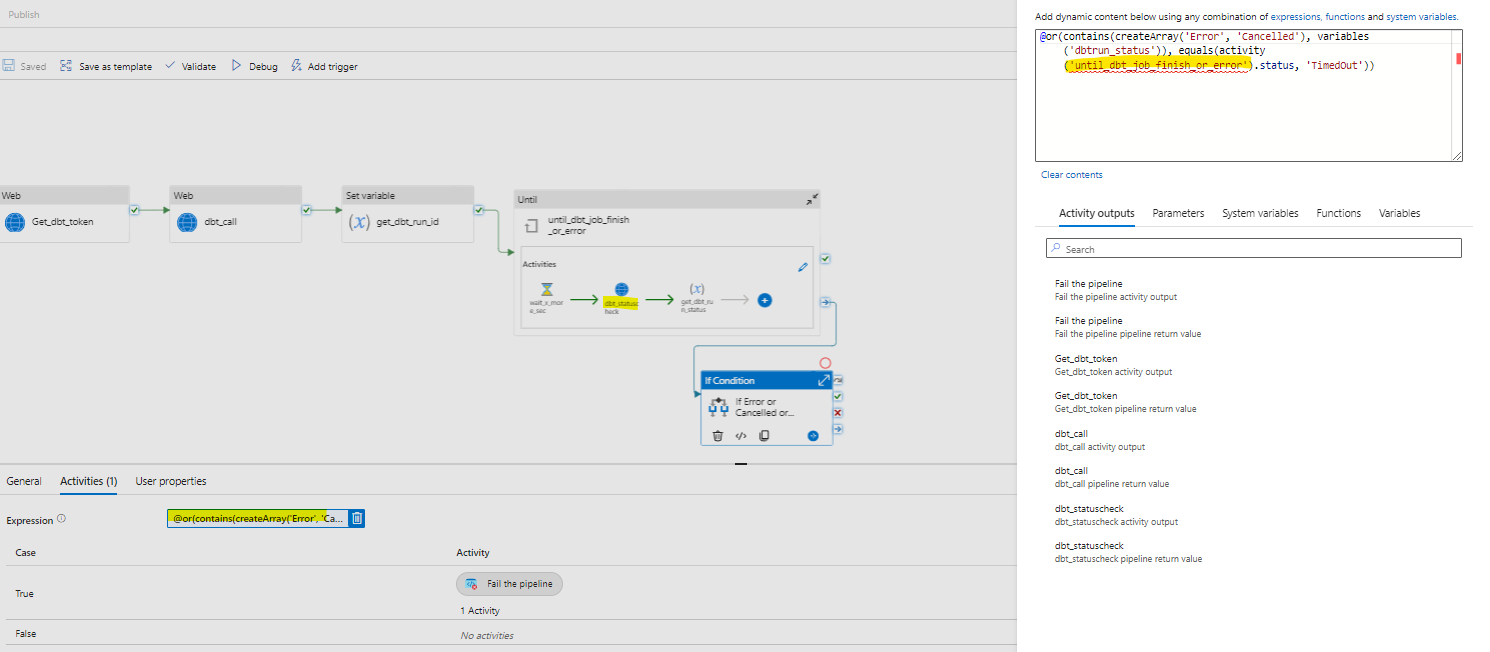The height and width of the screenshot is (652, 1490).
Task: Click success checkbox output of dbt_call
Action: coord(307,210)
